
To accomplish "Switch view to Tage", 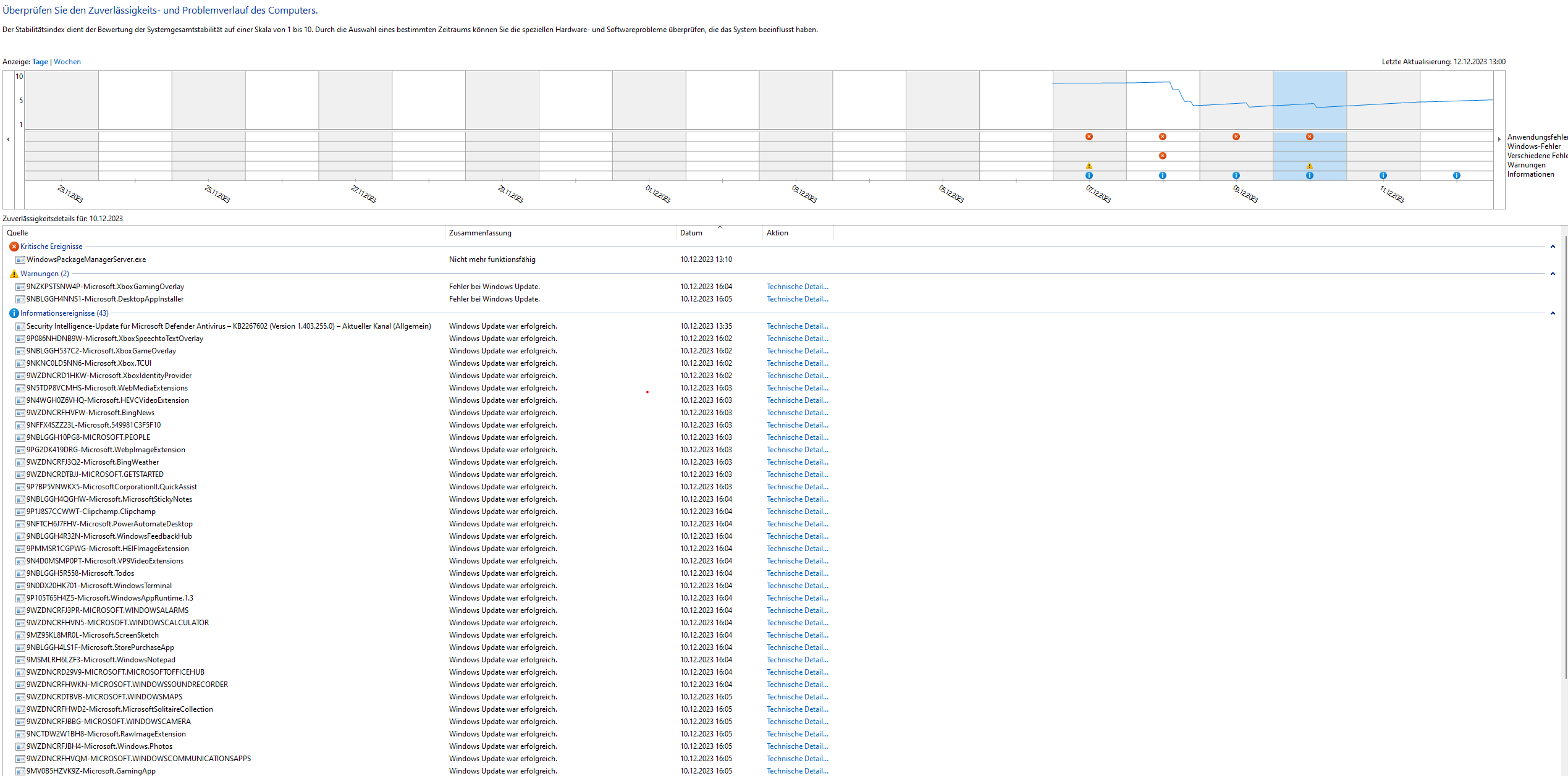I will [x=40, y=62].
